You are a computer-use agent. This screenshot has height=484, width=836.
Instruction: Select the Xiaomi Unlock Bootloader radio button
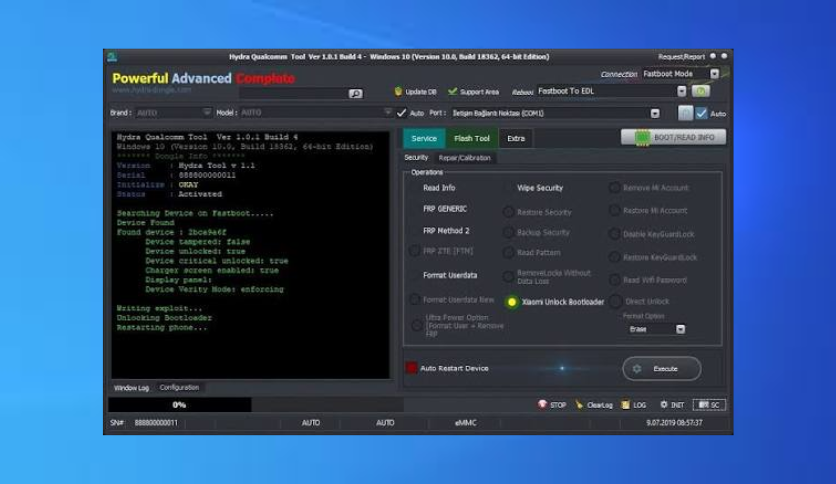pos(512,302)
